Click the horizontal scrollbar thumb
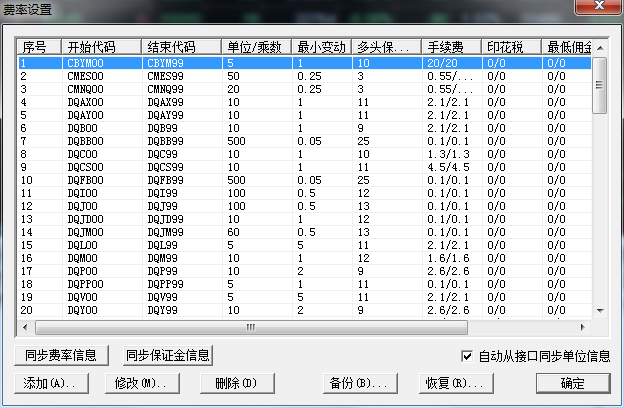 [x=251, y=328]
